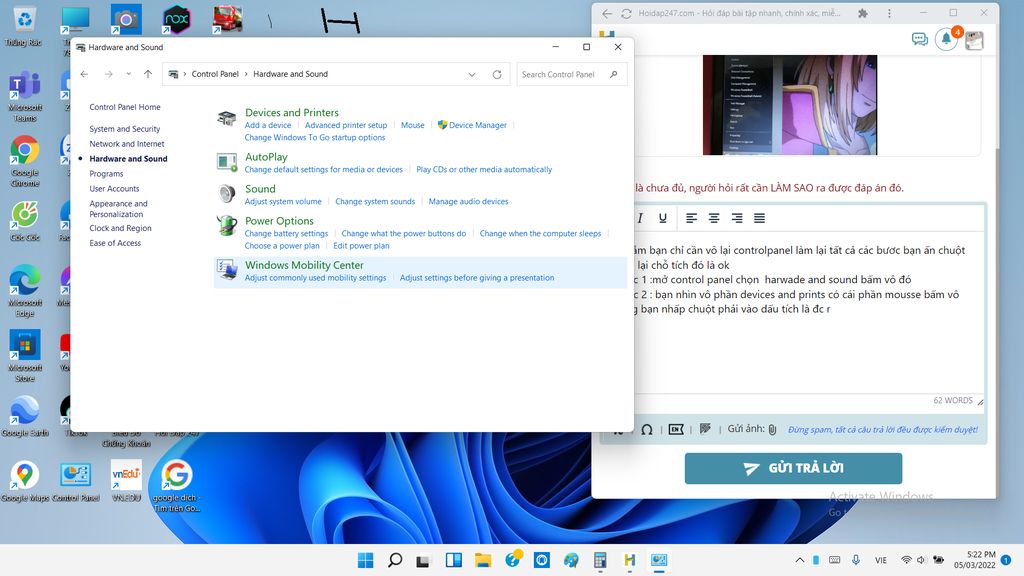Screen dimensions: 1024x576
Task: Open the Windows Mobility Center icon
Action: (x=227, y=270)
